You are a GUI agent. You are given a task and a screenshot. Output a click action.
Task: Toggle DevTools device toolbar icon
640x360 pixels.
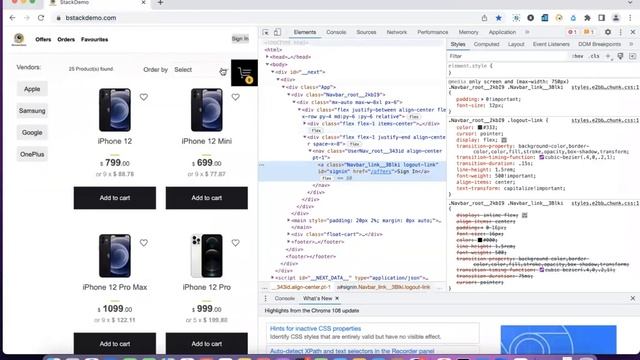coord(278,32)
